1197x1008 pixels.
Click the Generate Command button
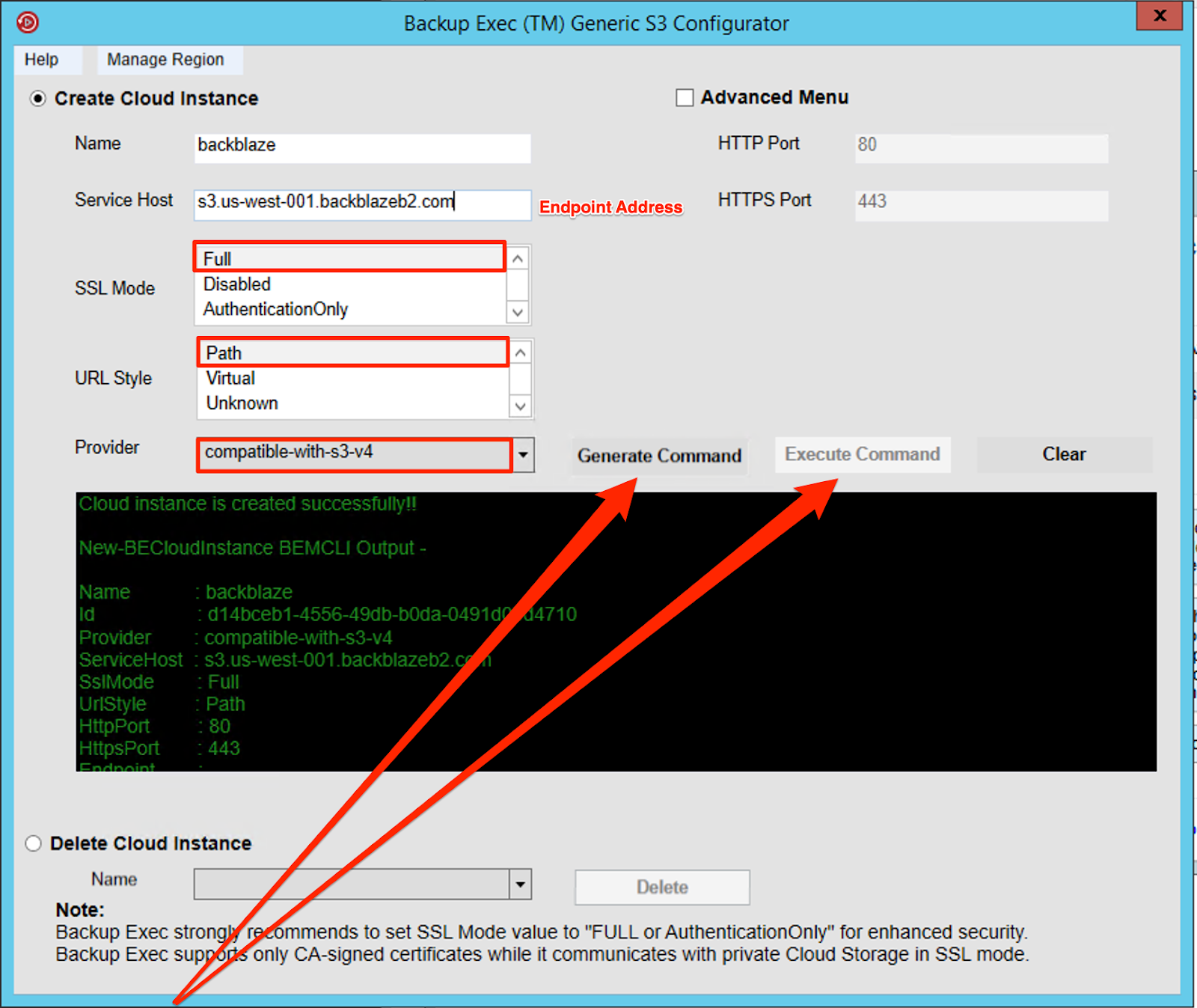(x=659, y=455)
